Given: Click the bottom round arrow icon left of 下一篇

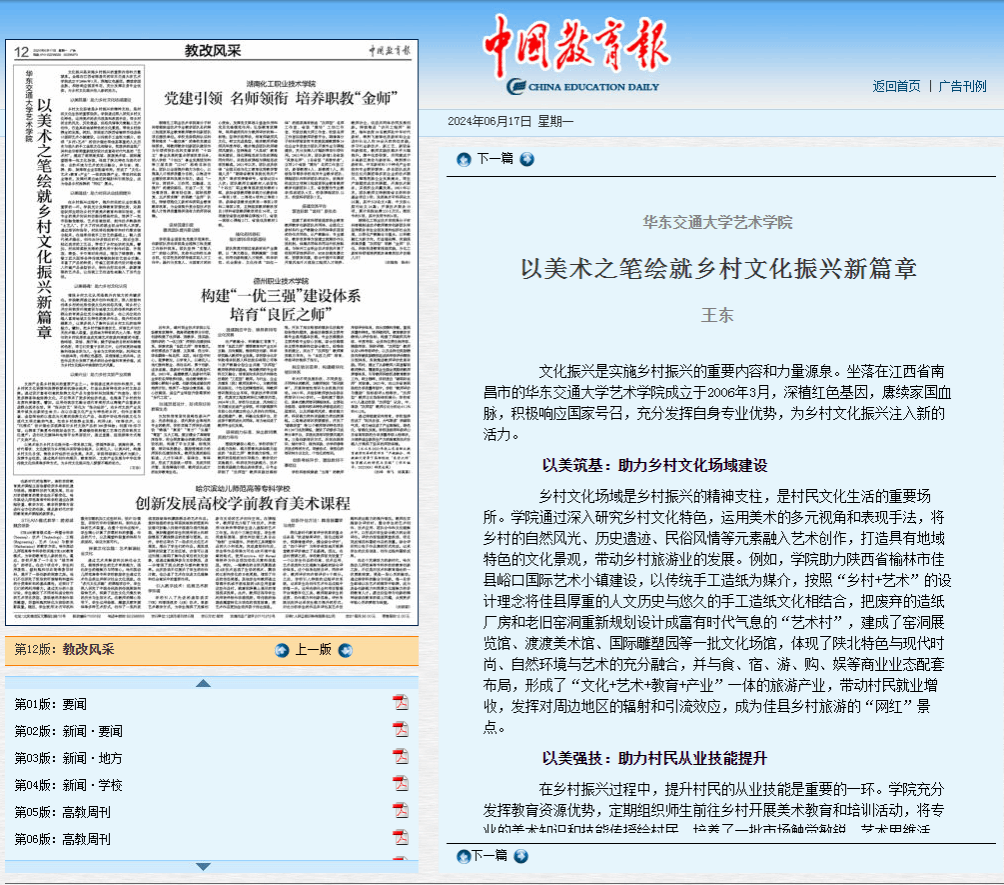Looking at the screenshot, I should (463, 856).
